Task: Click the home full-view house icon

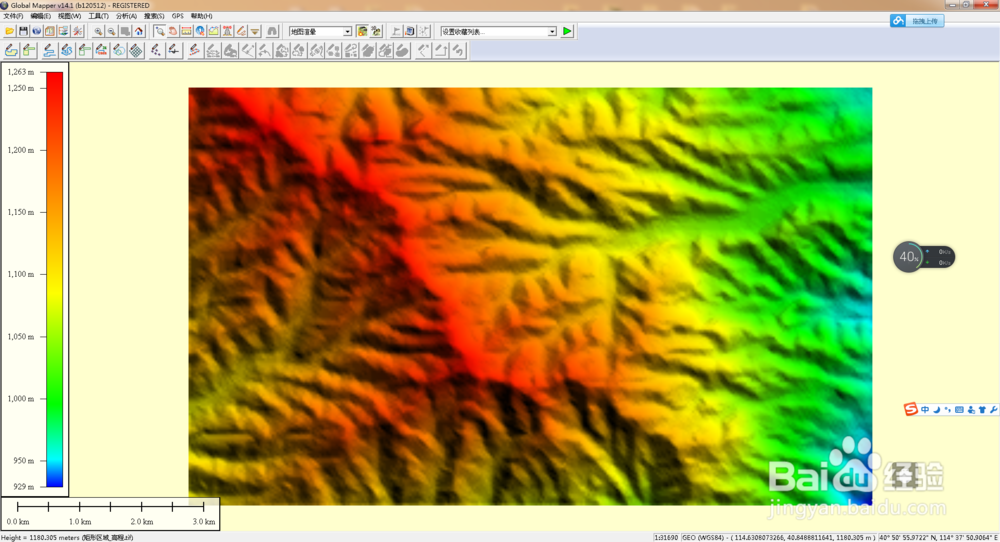Action: pyautogui.click(x=138, y=31)
